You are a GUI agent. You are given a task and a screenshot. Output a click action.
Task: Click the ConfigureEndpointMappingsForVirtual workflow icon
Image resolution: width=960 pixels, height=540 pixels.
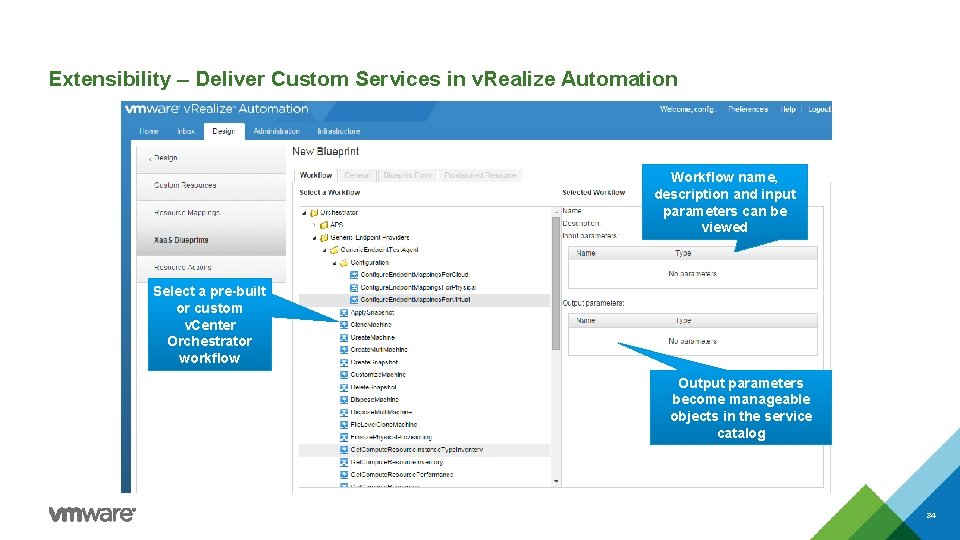click(354, 300)
